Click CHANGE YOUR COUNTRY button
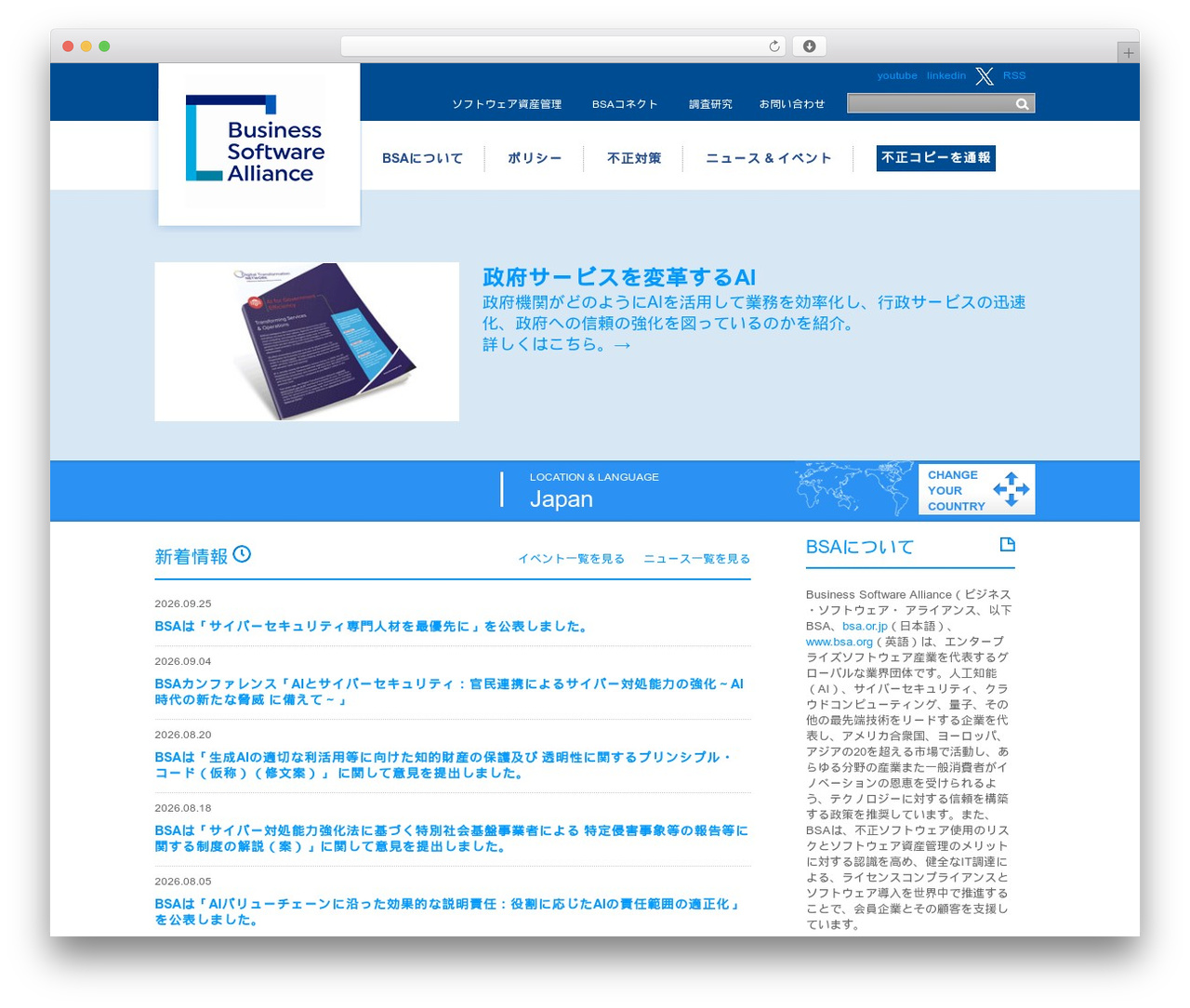 click(976, 489)
